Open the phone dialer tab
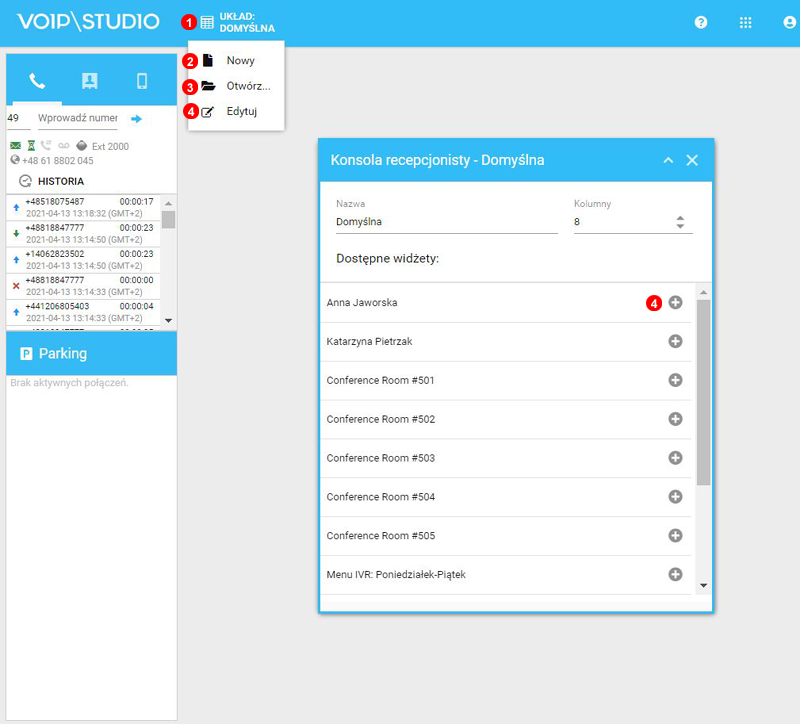This screenshot has width=800, height=724. coord(36,81)
